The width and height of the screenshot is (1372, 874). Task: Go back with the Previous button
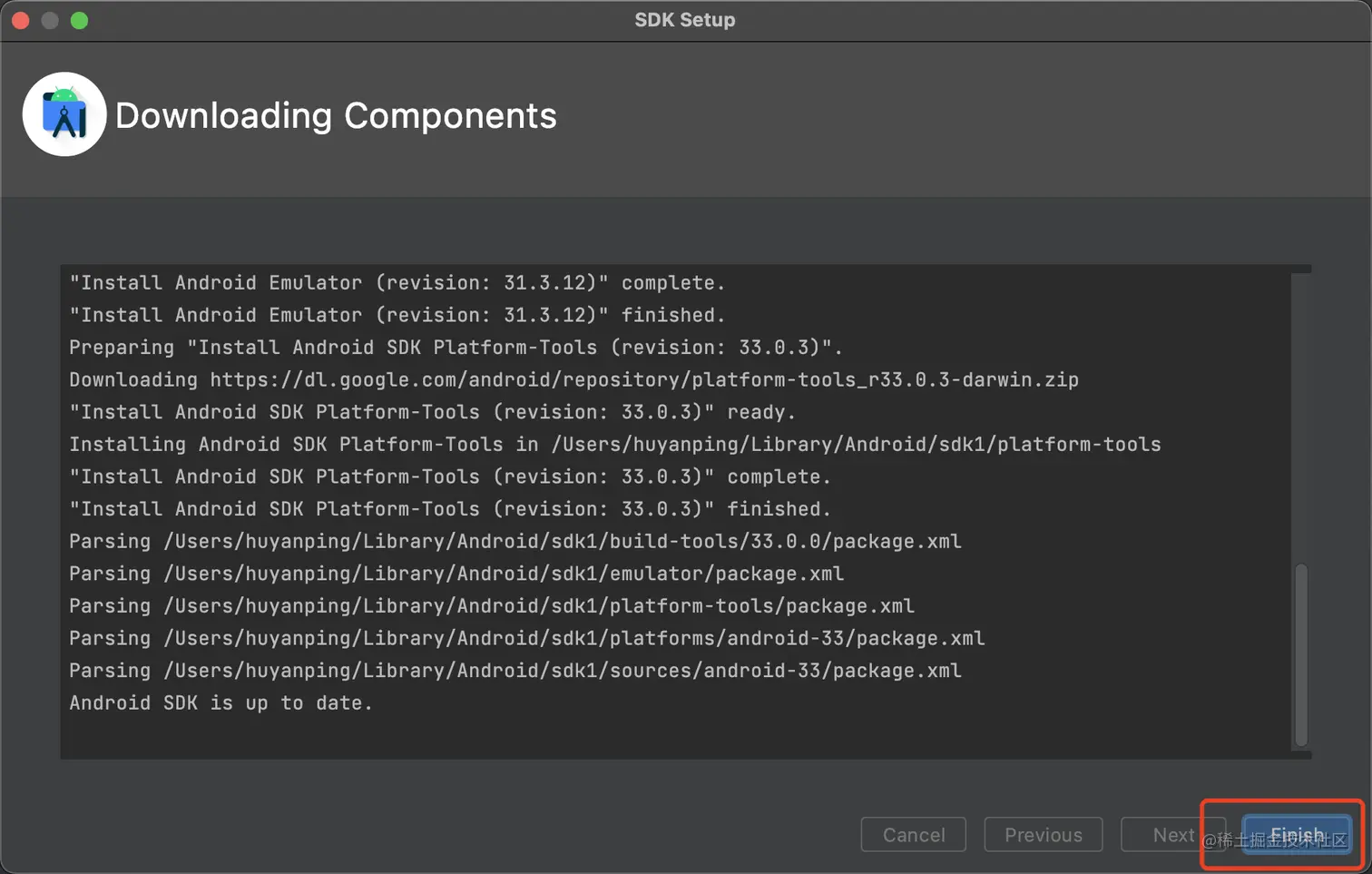1043,835
